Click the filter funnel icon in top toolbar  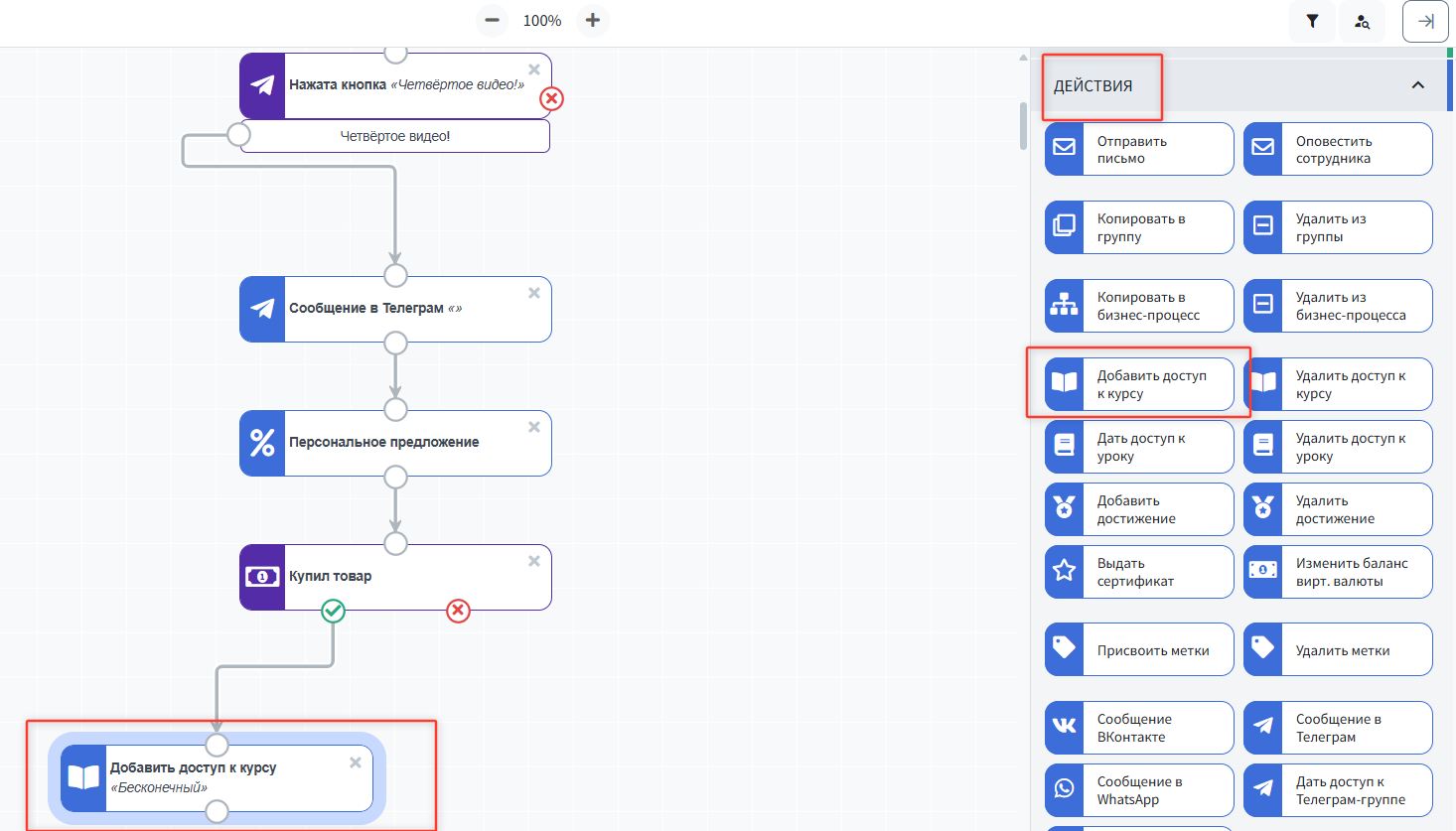[x=1312, y=21]
